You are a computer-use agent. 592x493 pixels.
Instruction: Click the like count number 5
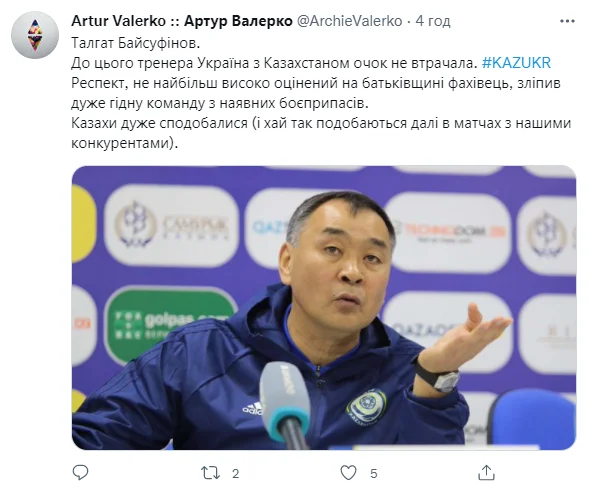tap(373, 473)
